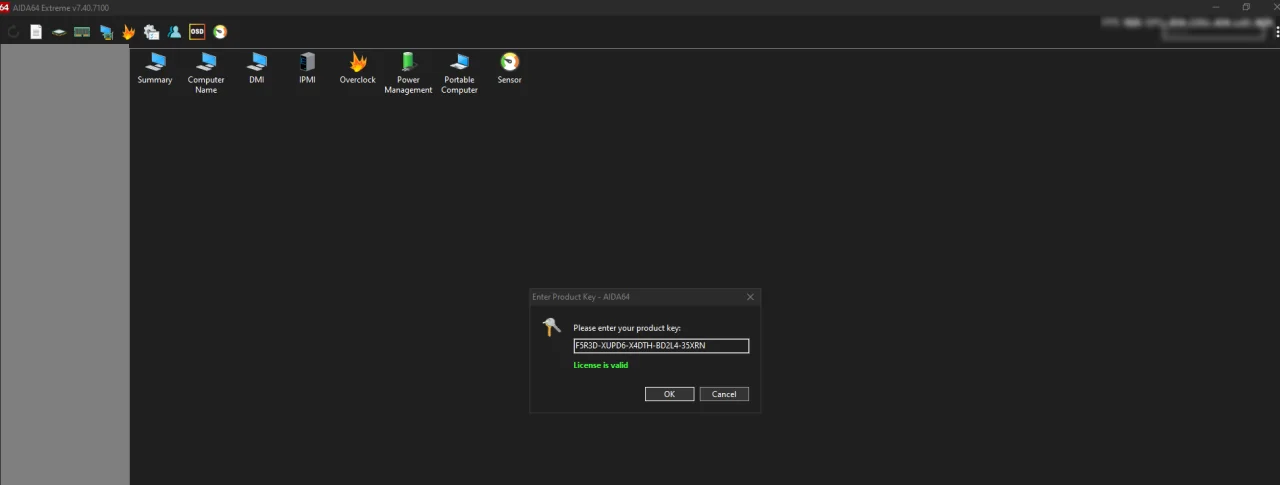Click the 'License is valid' message
Image resolution: width=1280 pixels, height=485 pixels.
[601, 365]
